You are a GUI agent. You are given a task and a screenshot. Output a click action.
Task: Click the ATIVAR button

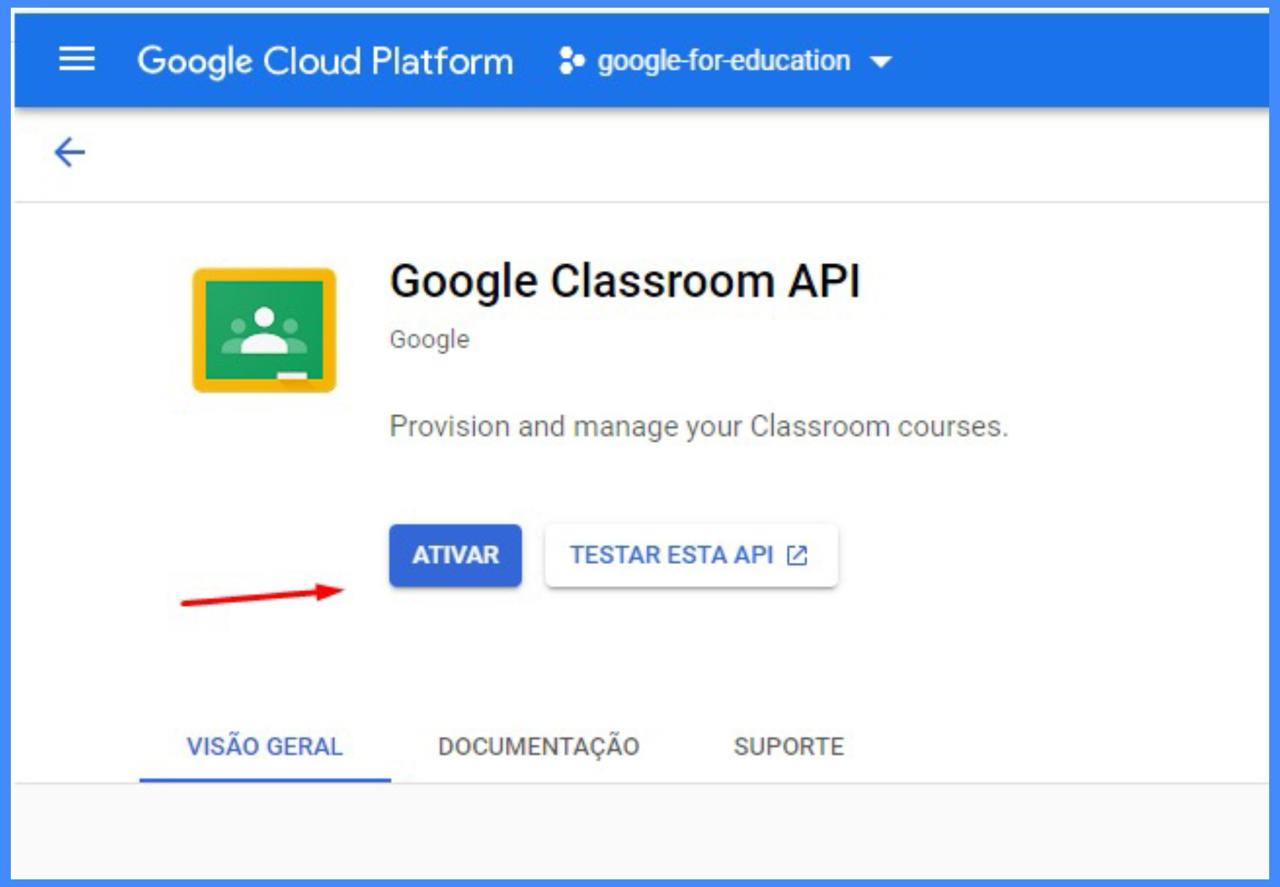(455, 555)
